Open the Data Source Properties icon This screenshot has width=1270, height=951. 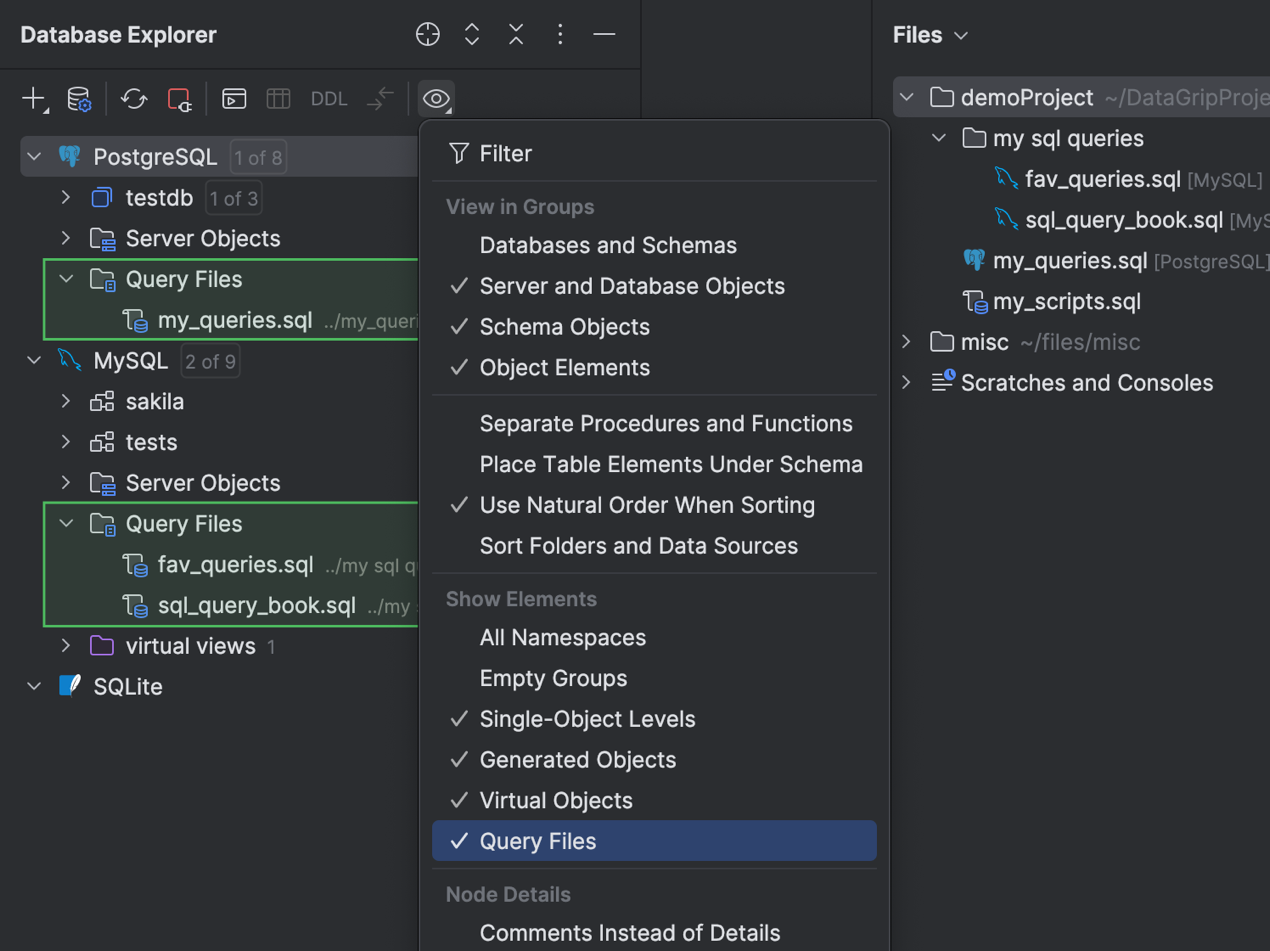pyautogui.click(x=79, y=99)
